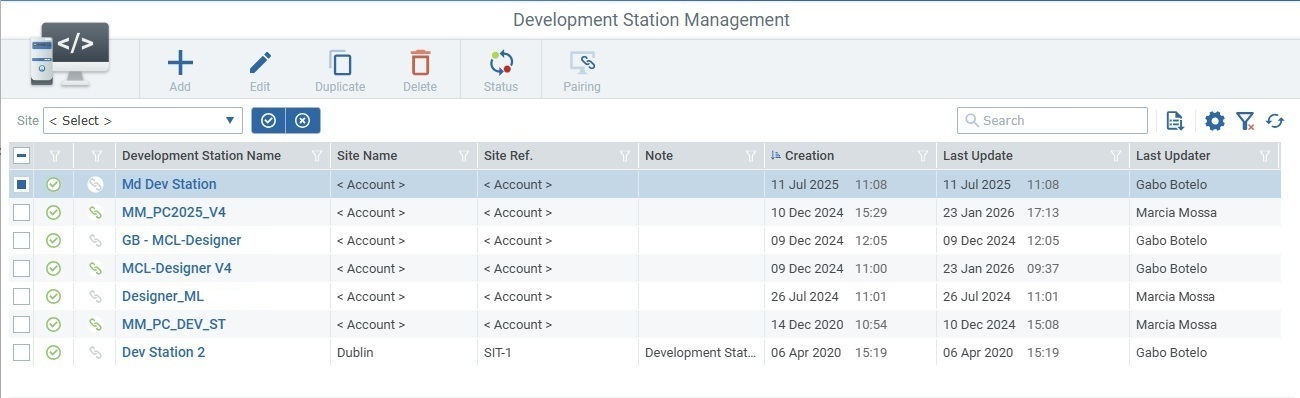1300x398 pixels.
Task: Open the Site select dropdown
Action: pyautogui.click(x=142, y=120)
